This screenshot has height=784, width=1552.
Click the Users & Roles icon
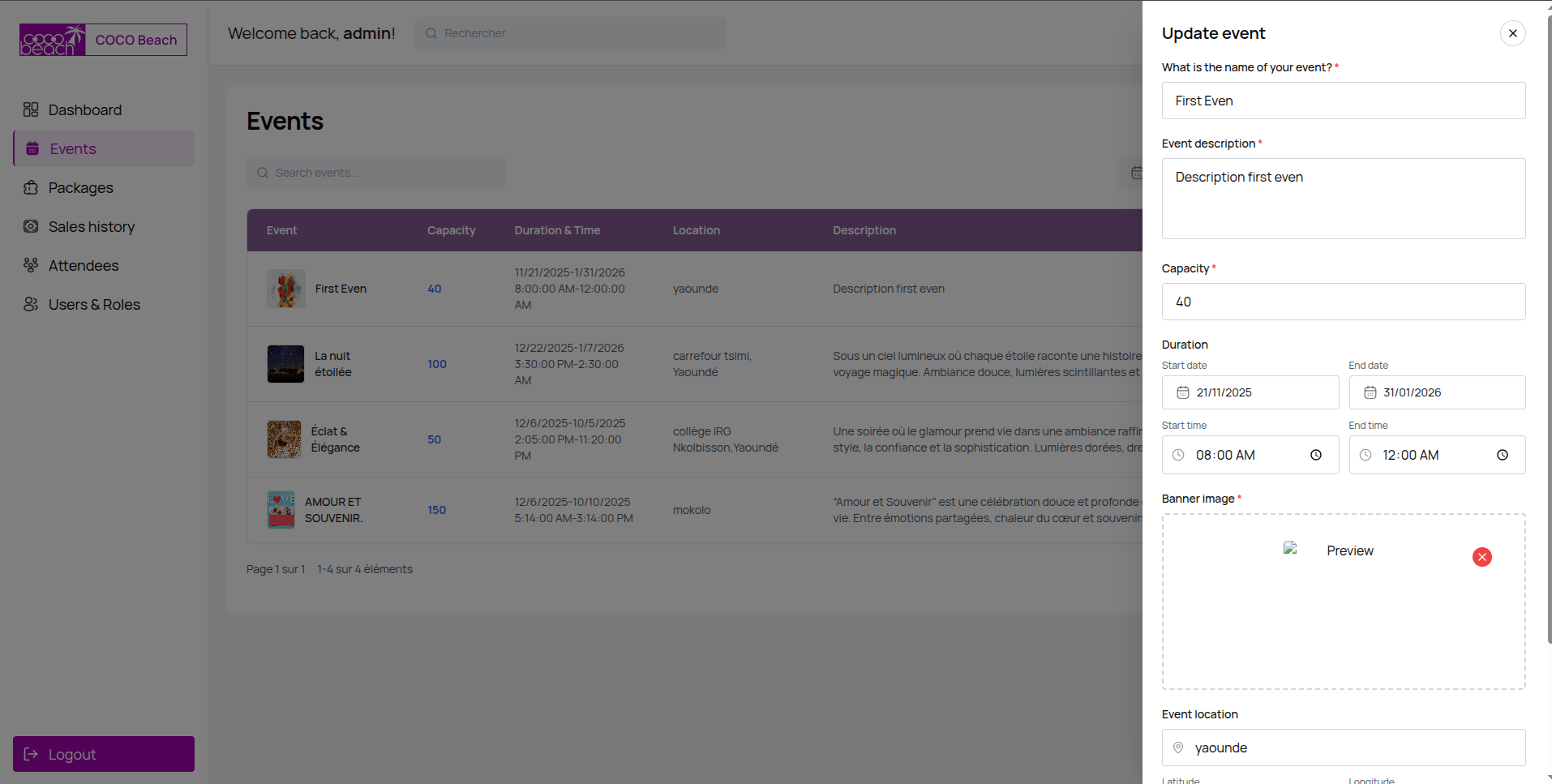tap(31, 304)
